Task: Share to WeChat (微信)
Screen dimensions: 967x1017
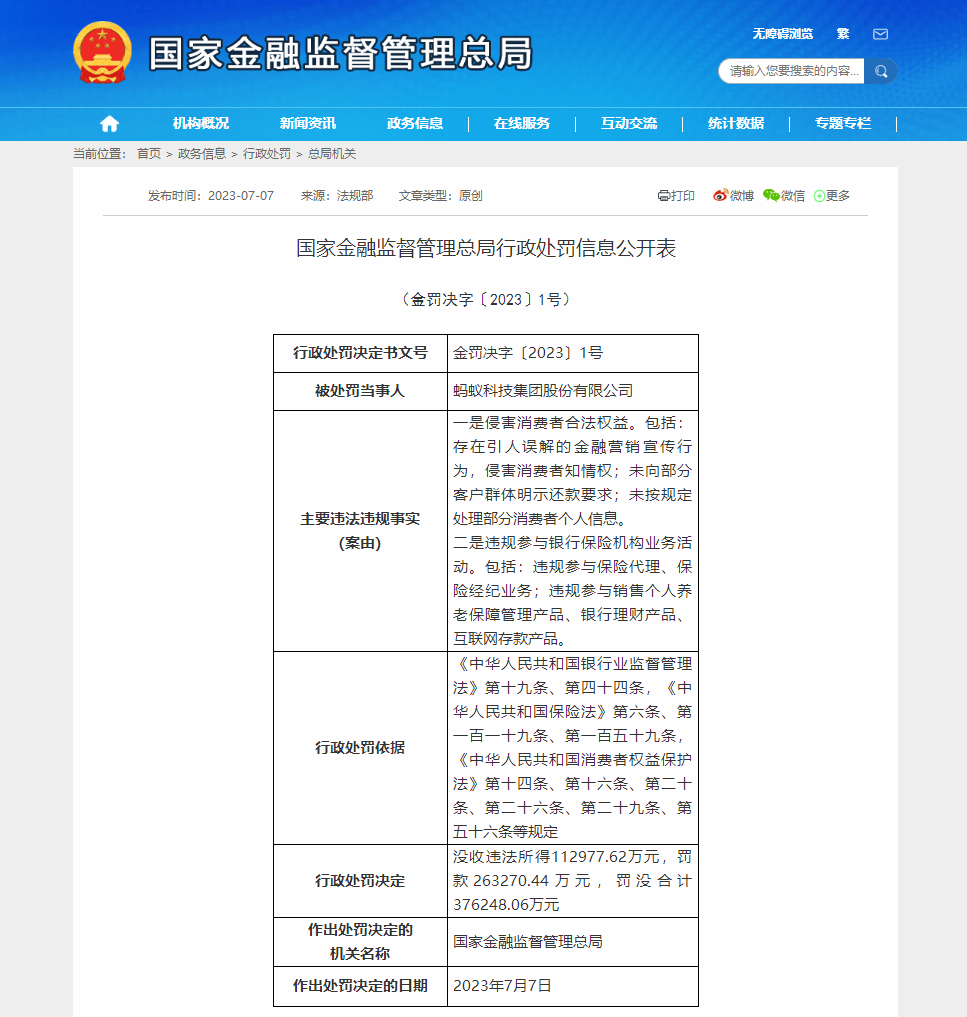Action: [783, 195]
